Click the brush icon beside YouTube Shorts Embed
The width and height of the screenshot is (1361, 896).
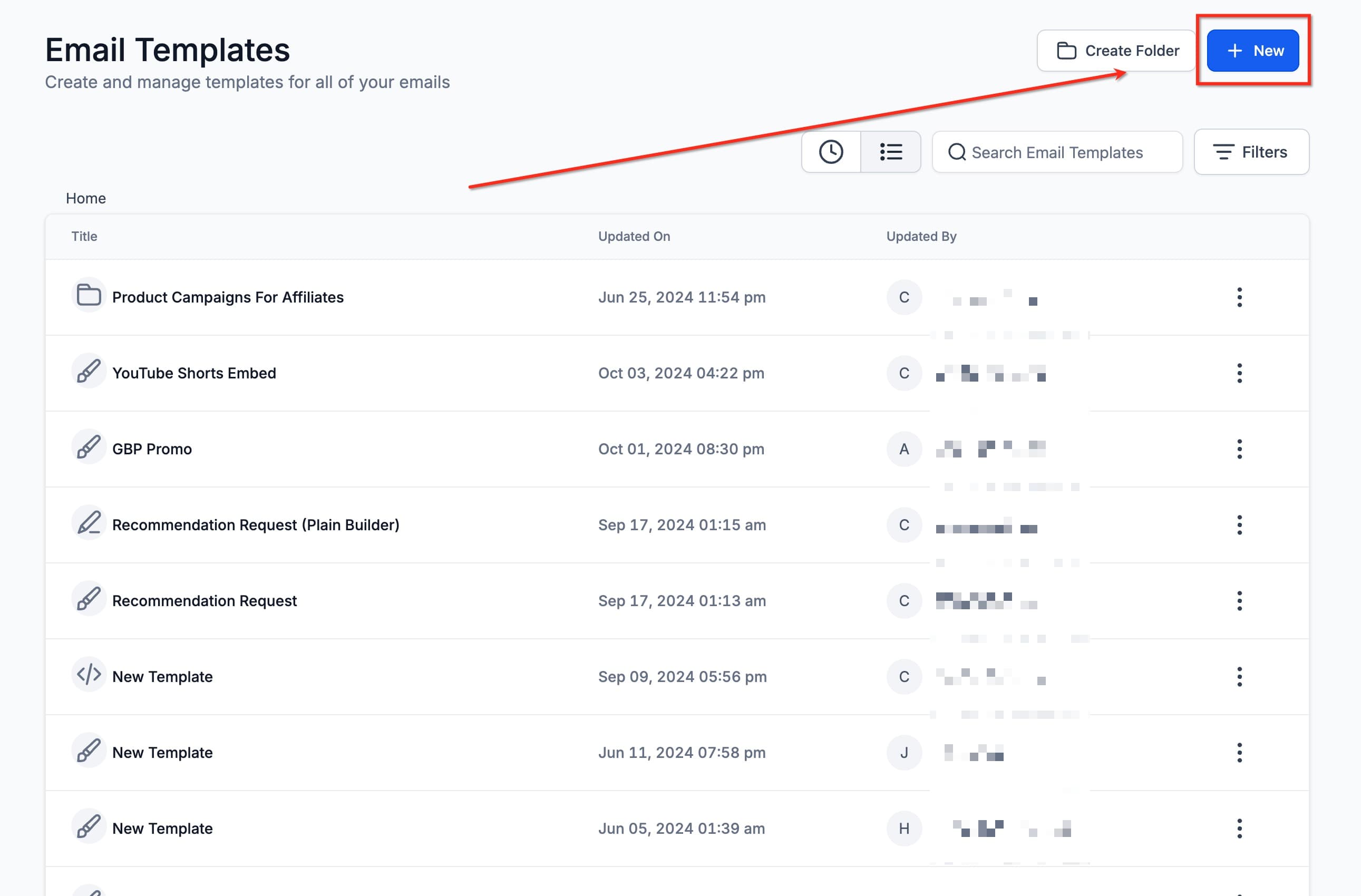coord(89,373)
